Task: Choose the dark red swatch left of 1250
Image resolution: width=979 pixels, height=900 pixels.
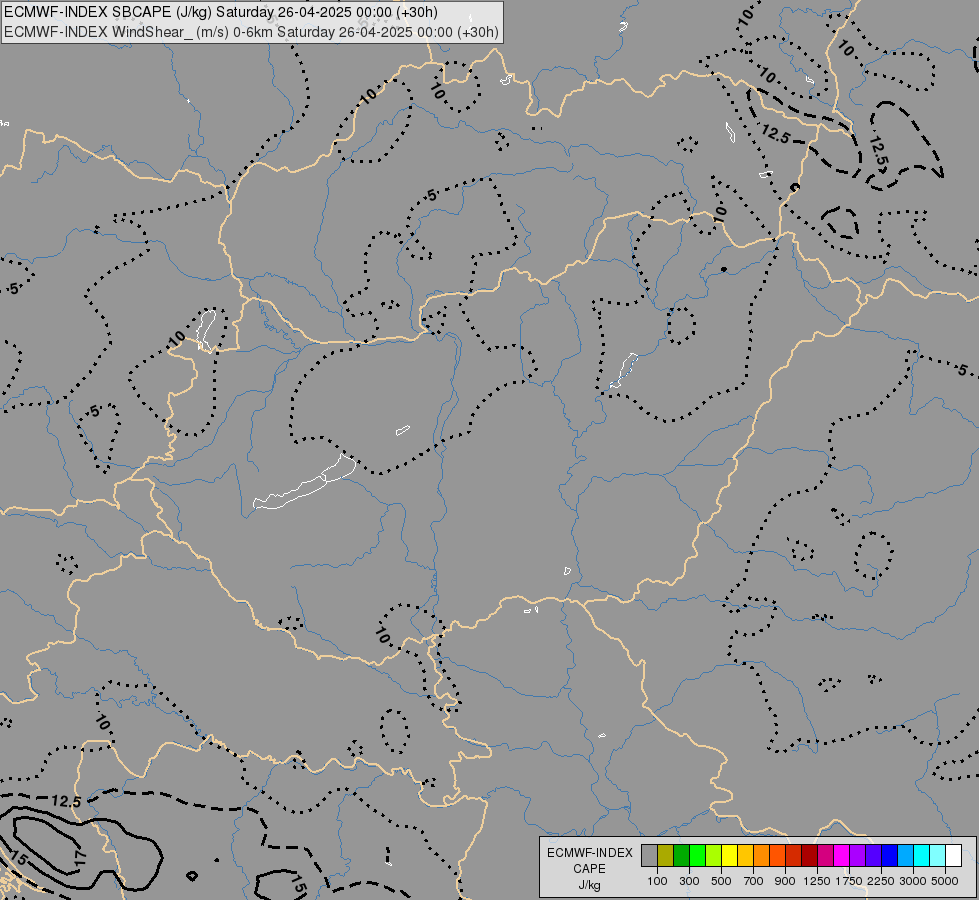Action: click(810, 855)
